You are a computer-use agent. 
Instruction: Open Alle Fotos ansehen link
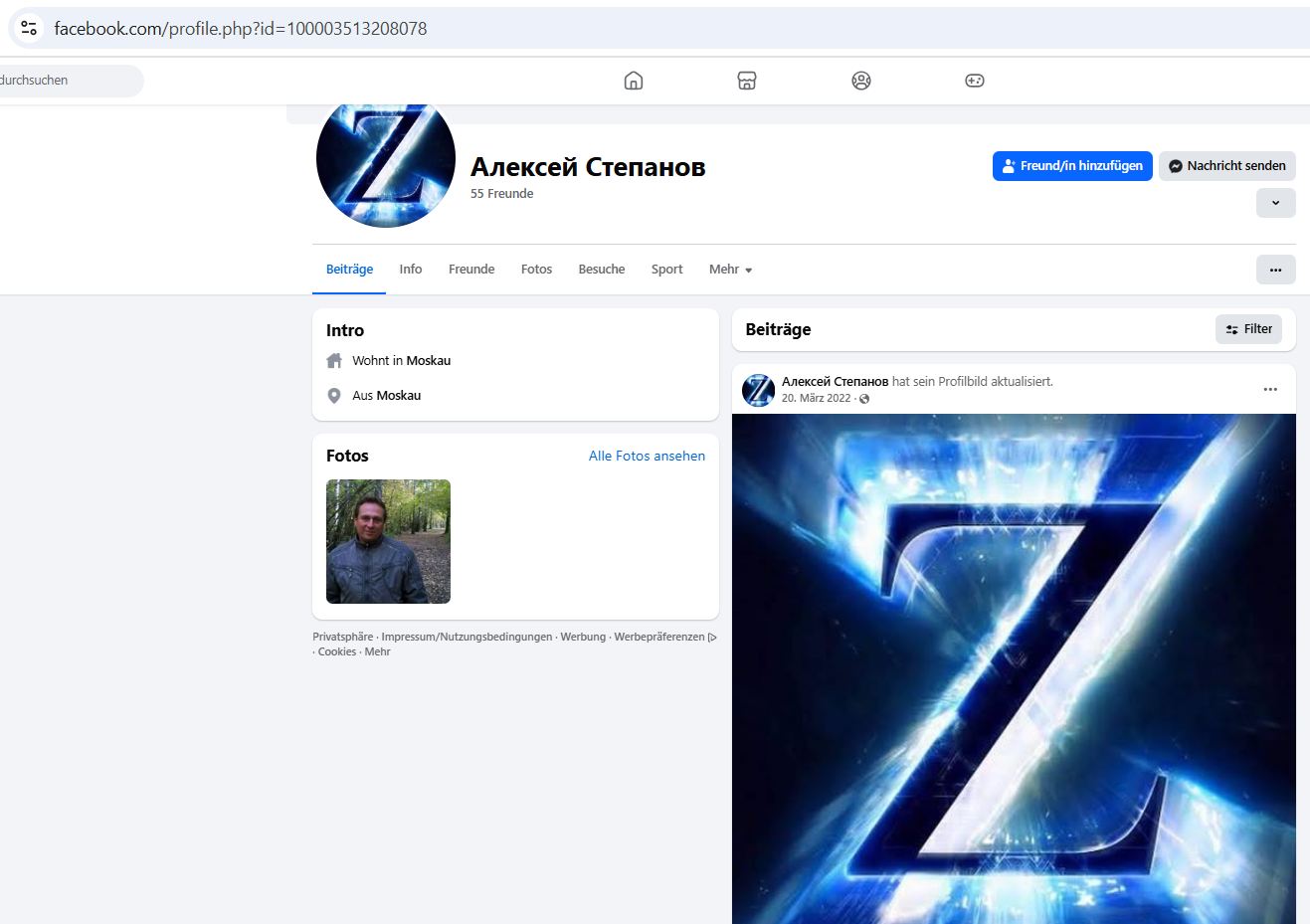click(x=647, y=456)
